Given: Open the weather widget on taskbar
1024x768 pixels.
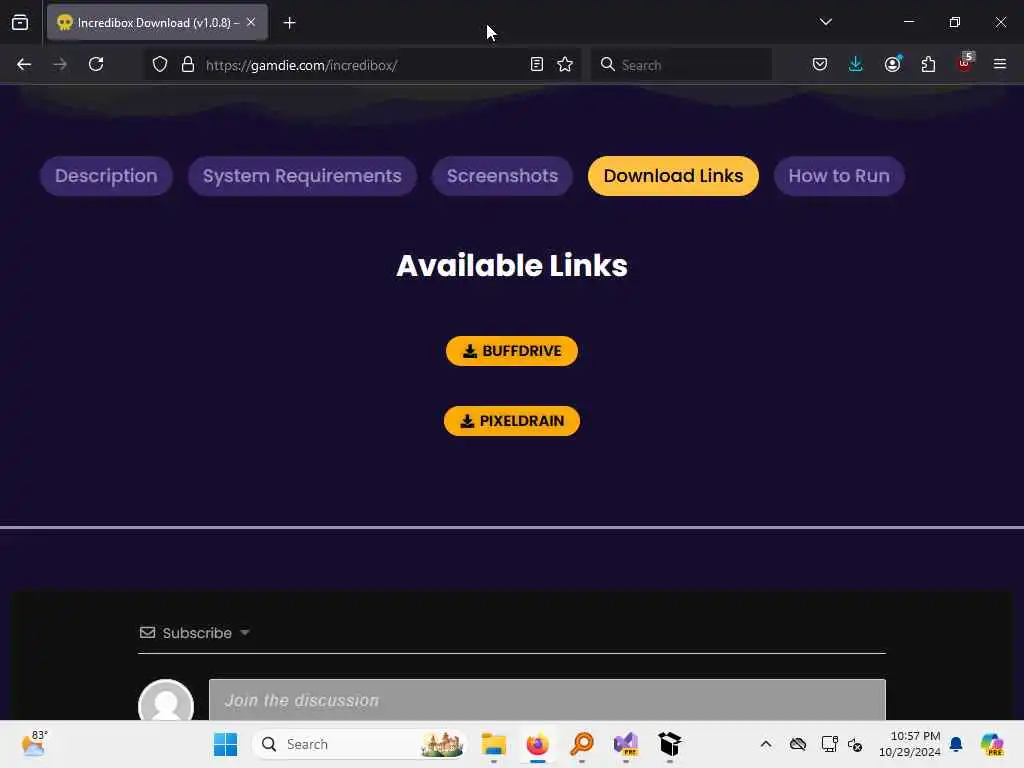Looking at the screenshot, I should pyautogui.click(x=34, y=744).
